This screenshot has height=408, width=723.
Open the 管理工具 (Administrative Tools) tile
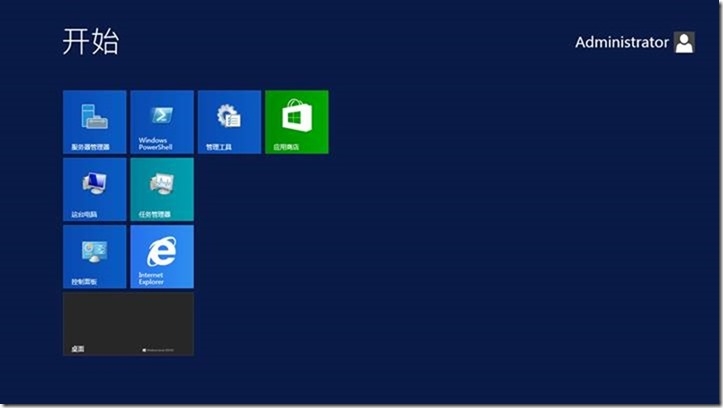point(229,122)
